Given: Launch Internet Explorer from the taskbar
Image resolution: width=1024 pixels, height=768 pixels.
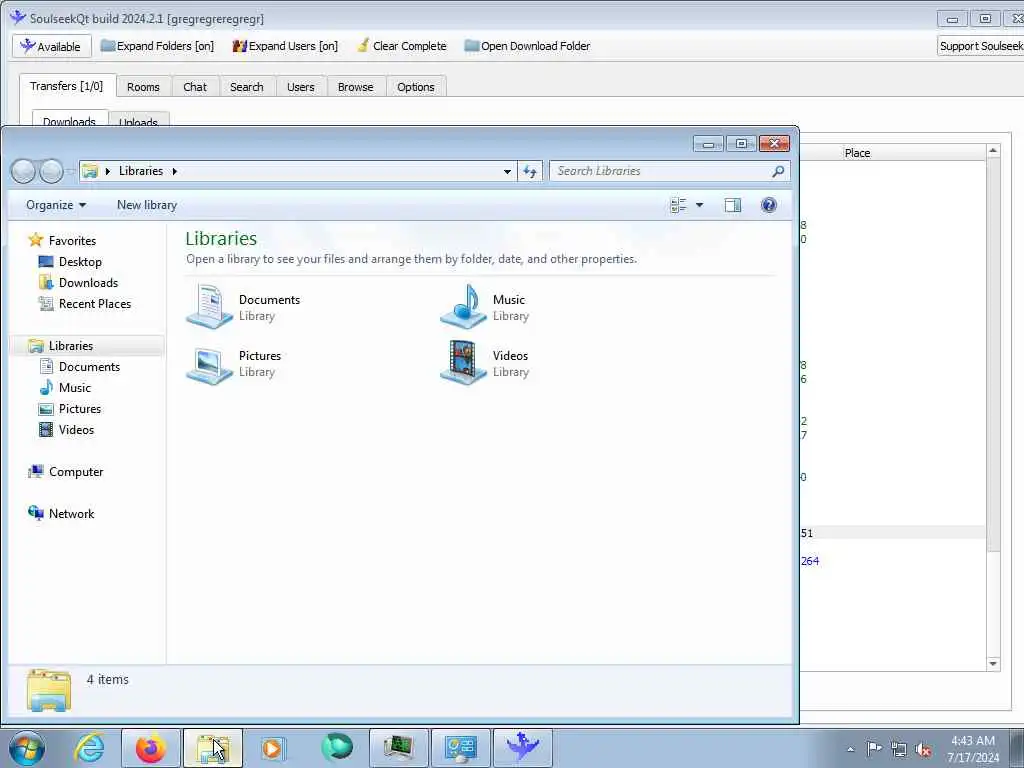Looking at the screenshot, I should [x=89, y=748].
